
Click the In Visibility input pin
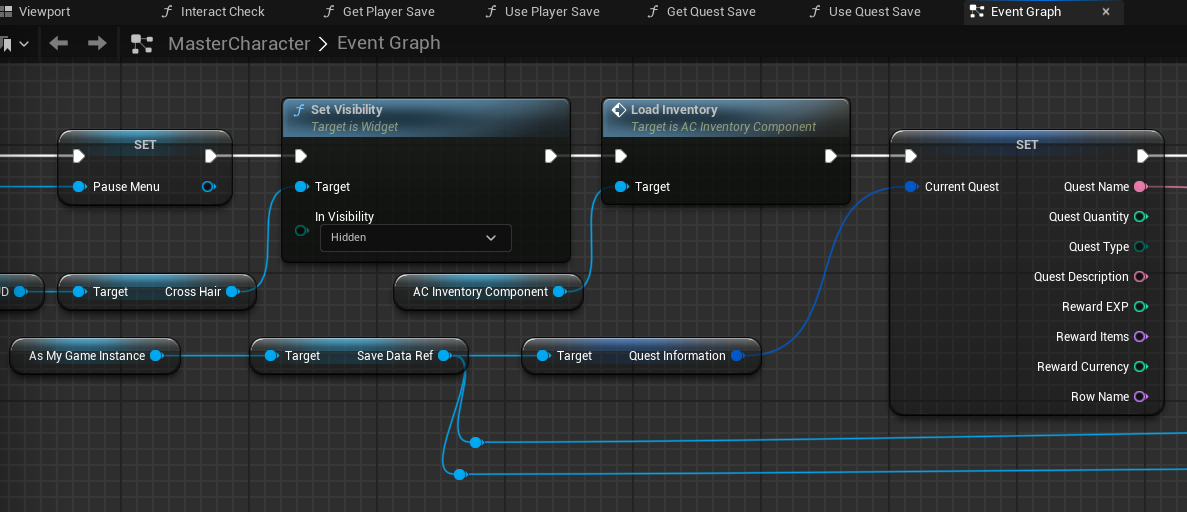tap(301, 230)
